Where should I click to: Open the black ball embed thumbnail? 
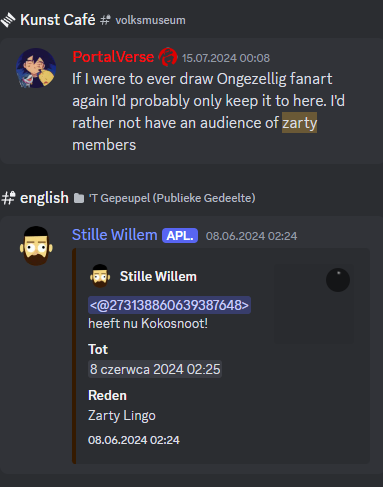tap(338, 280)
